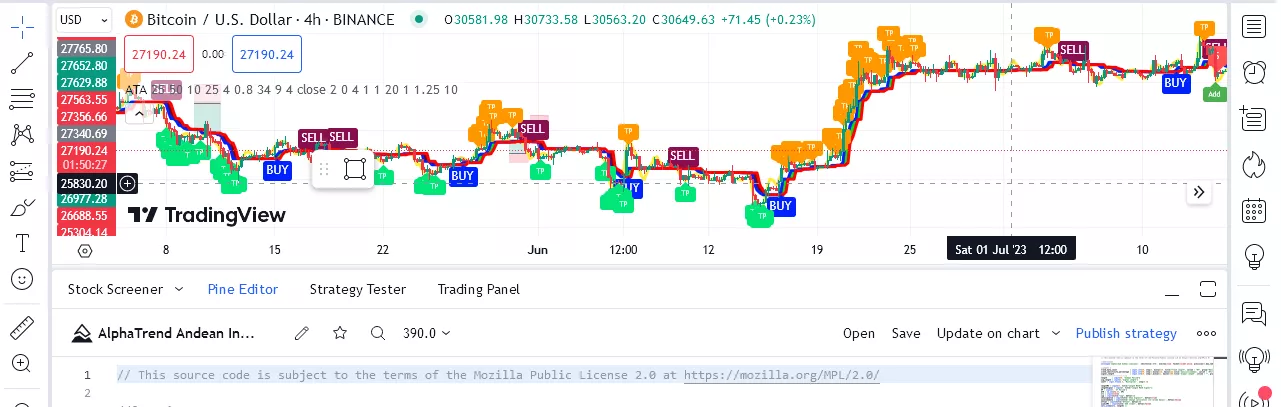This screenshot has height=407, width=1281.
Task: Click the 01:50:27 countdown label
Action: [85, 164]
